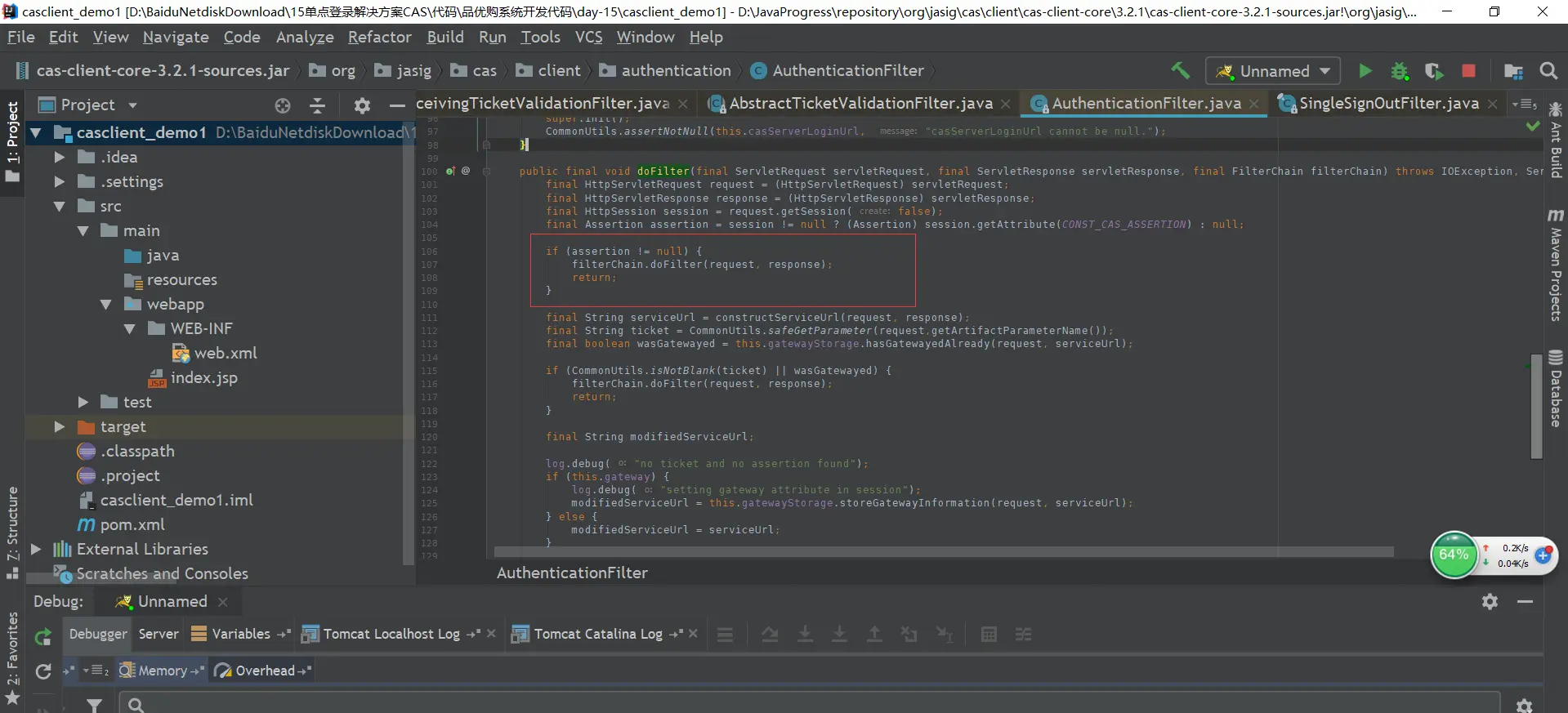Screen dimensions: 1568x713
Task: Open Search Everywhere magnifier
Action: [1548, 71]
